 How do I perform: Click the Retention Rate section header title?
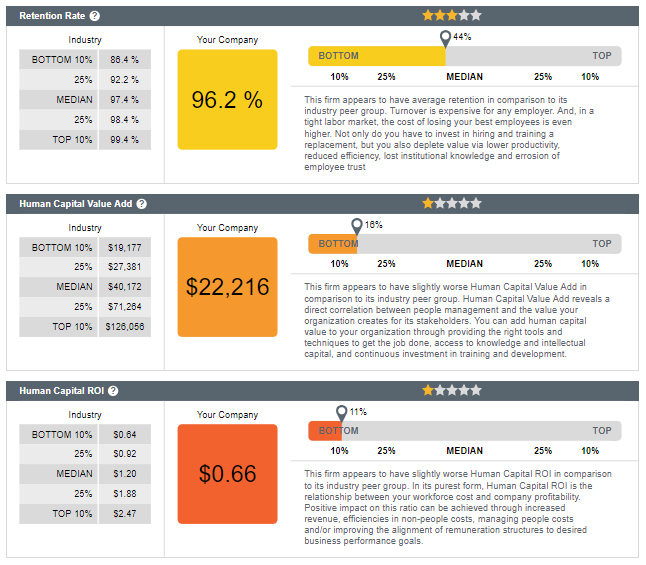click(52, 16)
